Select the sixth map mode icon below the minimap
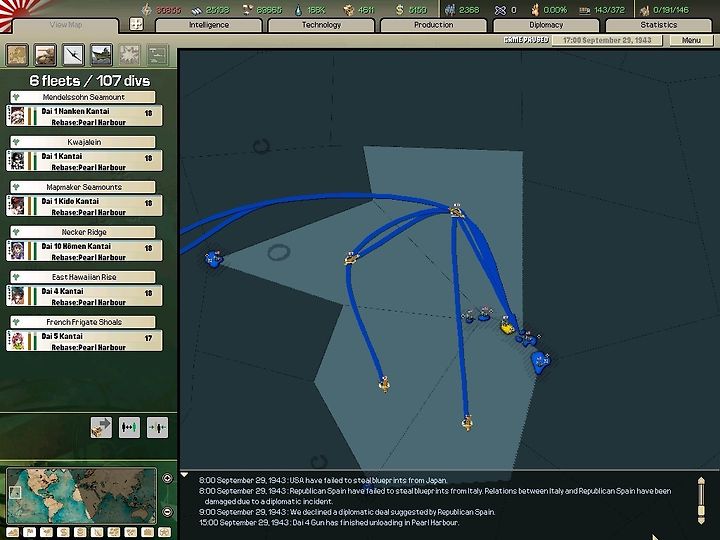Screen dimensions: 720x540 (97, 533)
